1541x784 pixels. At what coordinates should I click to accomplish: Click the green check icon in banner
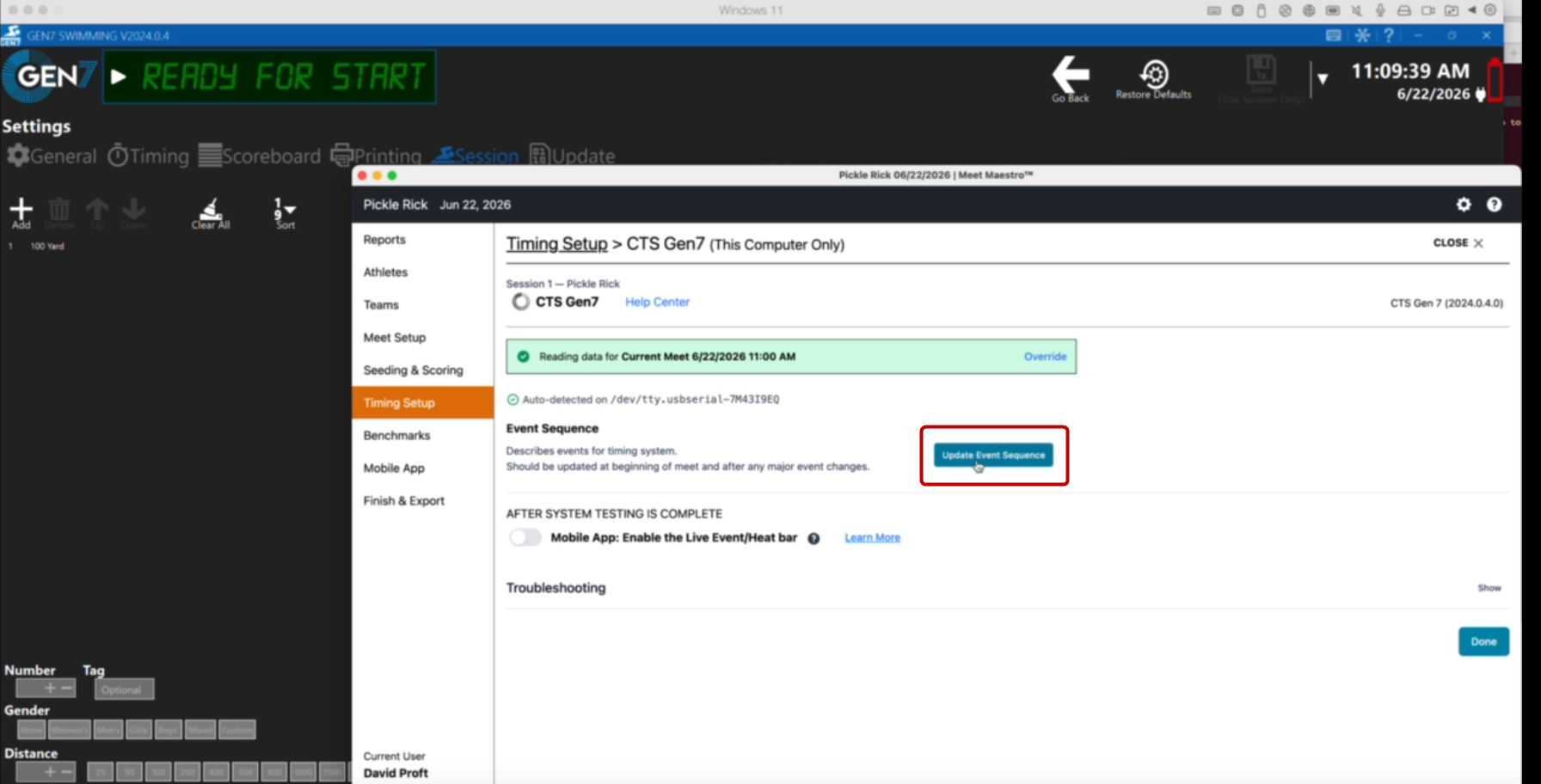click(x=523, y=357)
